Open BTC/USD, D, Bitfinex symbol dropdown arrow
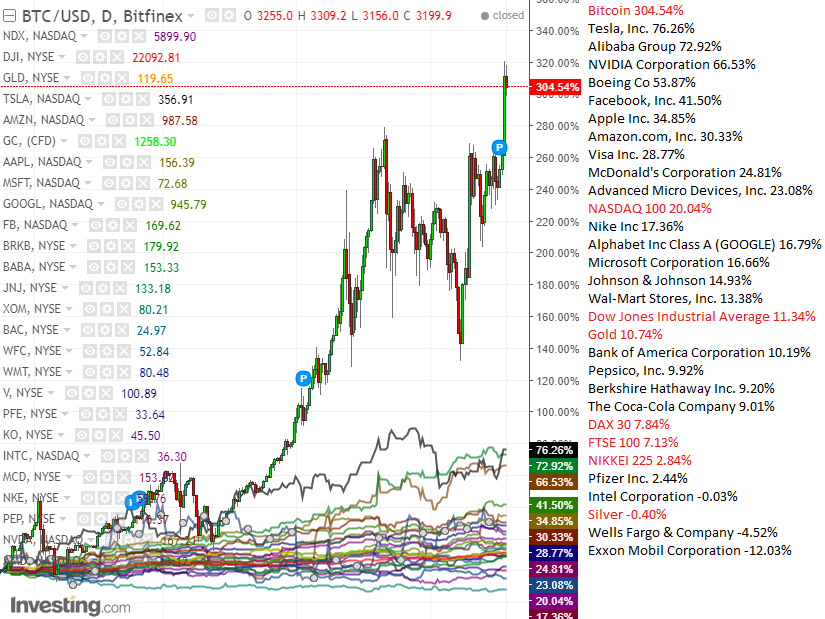825x619 pixels. tap(190, 16)
